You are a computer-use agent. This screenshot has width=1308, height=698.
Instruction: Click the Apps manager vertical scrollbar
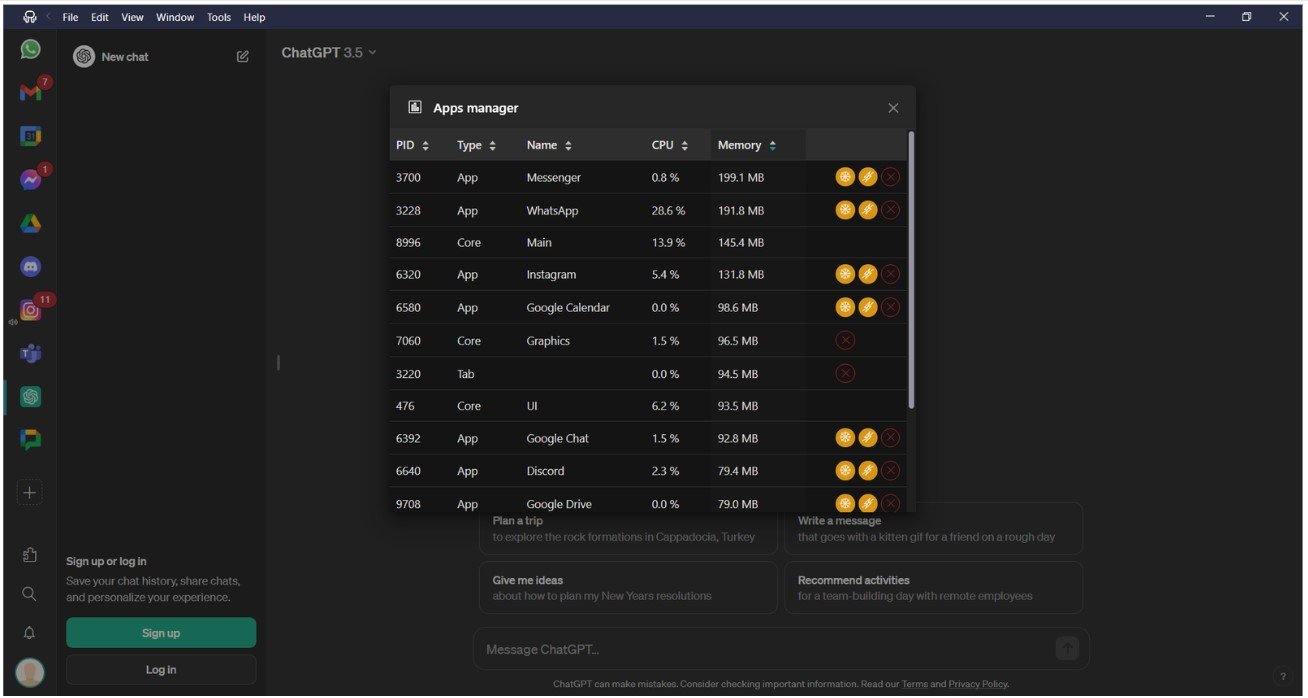coord(911,270)
